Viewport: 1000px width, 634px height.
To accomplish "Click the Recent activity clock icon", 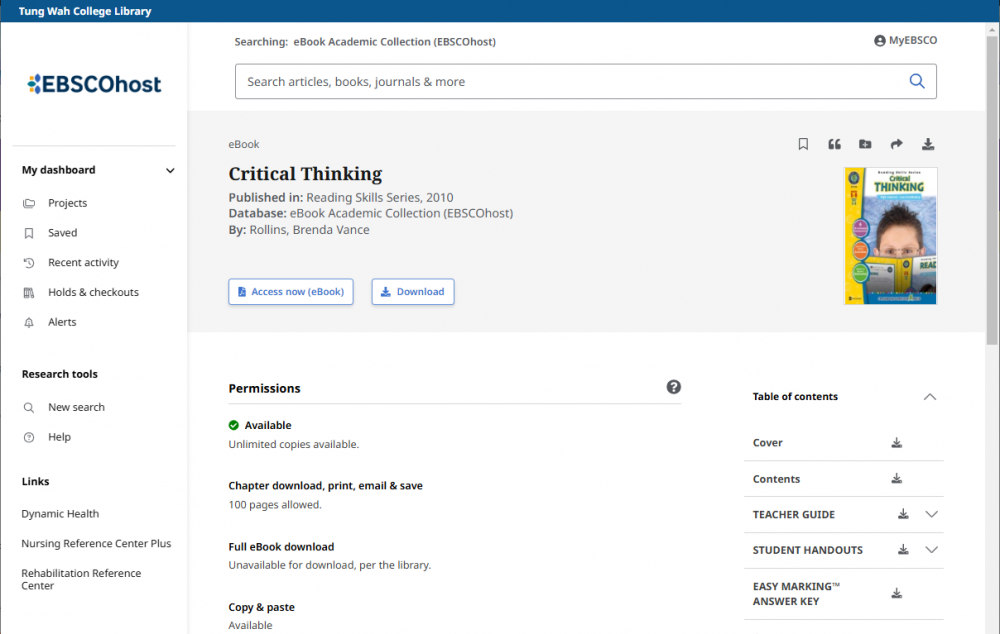I will 29,263.
